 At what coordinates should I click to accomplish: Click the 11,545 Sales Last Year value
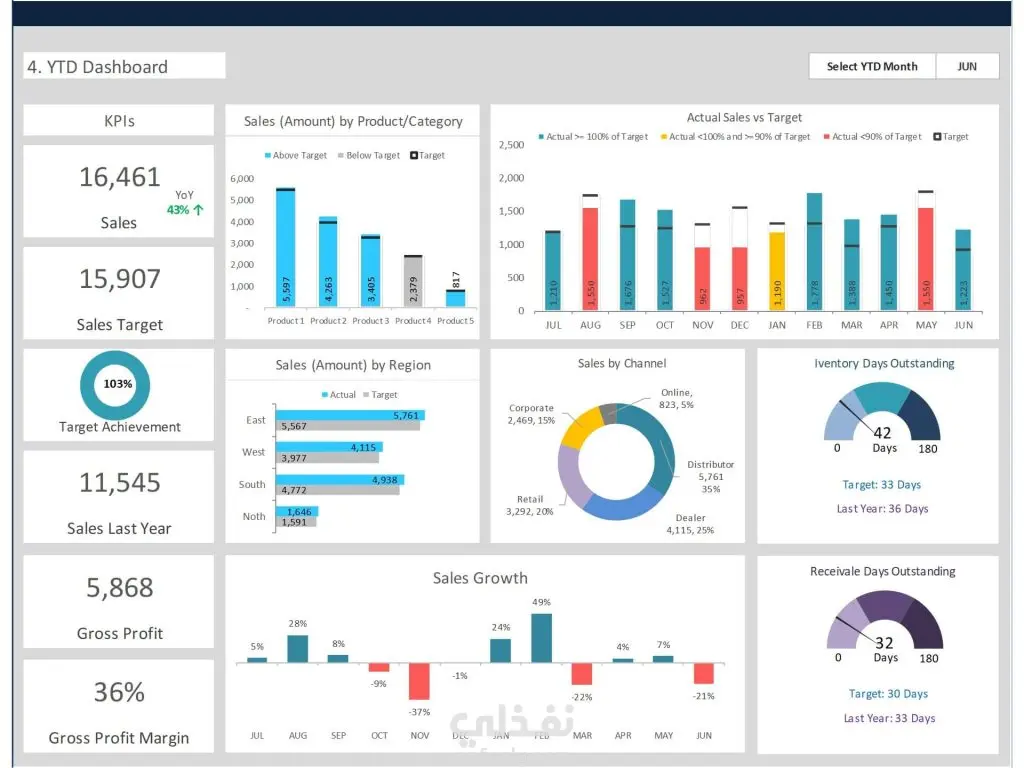point(120,483)
